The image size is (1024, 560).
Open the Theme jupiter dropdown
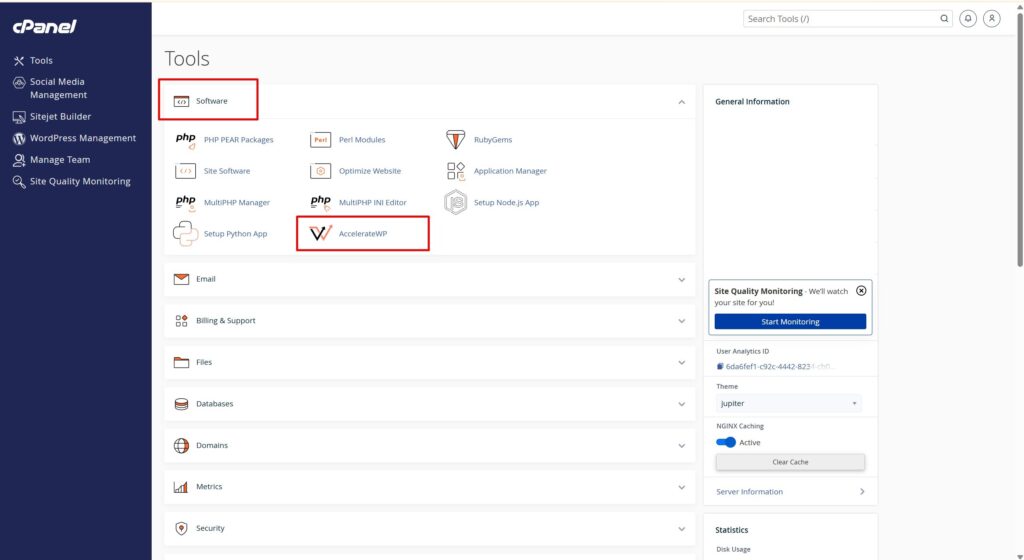pyautogui.click(x=789, y=403)
